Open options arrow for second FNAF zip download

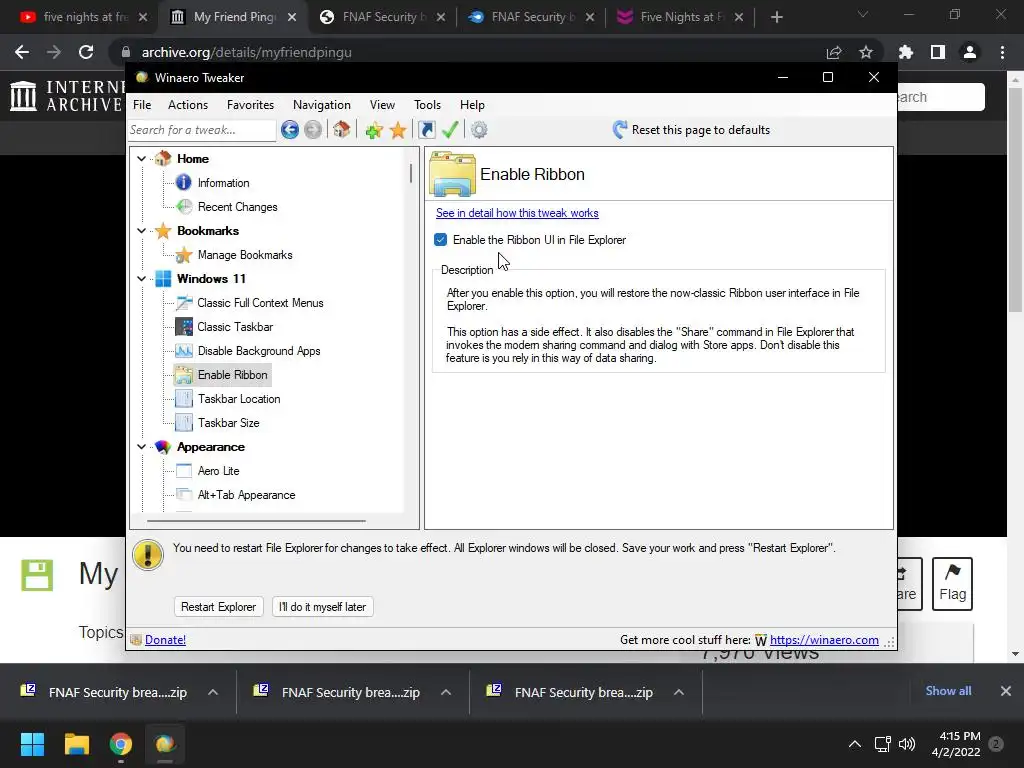(446, 692)
